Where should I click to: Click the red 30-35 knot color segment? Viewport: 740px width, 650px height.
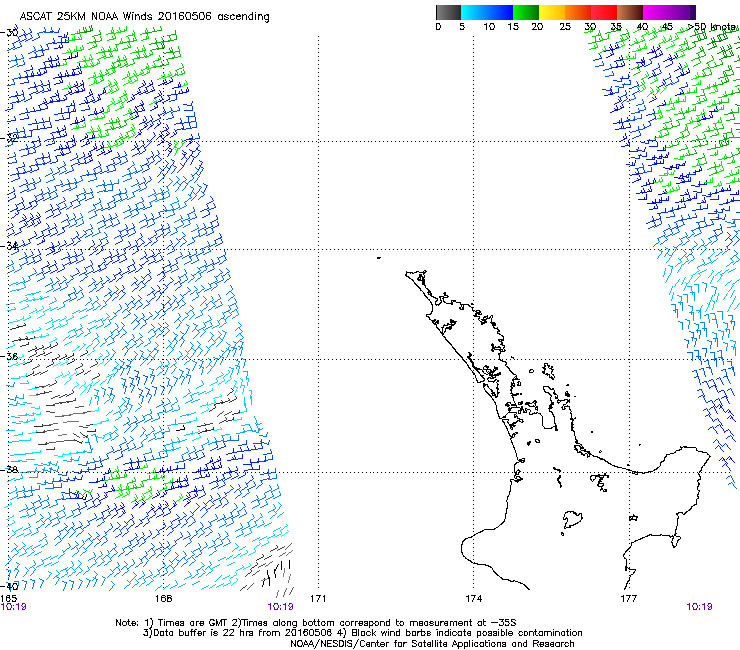[604, 12]
